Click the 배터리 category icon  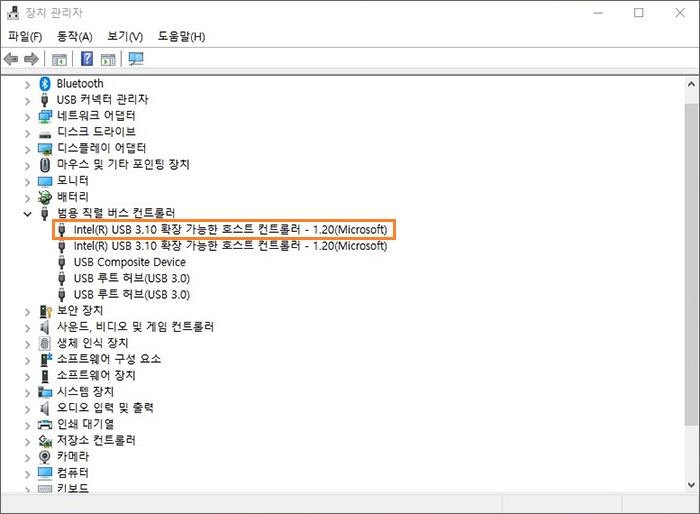tap(45, 197)
